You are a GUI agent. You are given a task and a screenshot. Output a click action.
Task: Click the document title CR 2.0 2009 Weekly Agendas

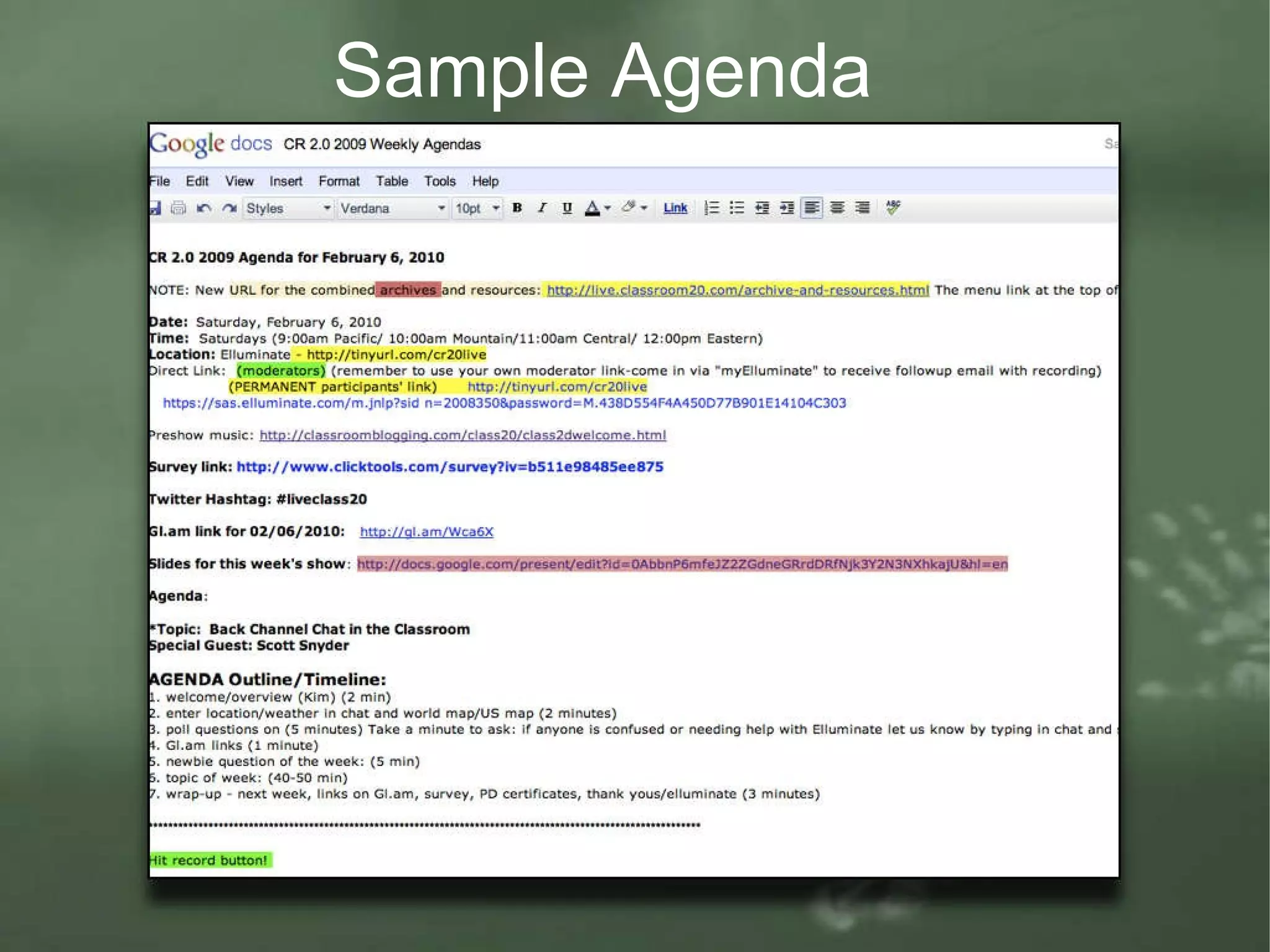(x=383, y=144)
